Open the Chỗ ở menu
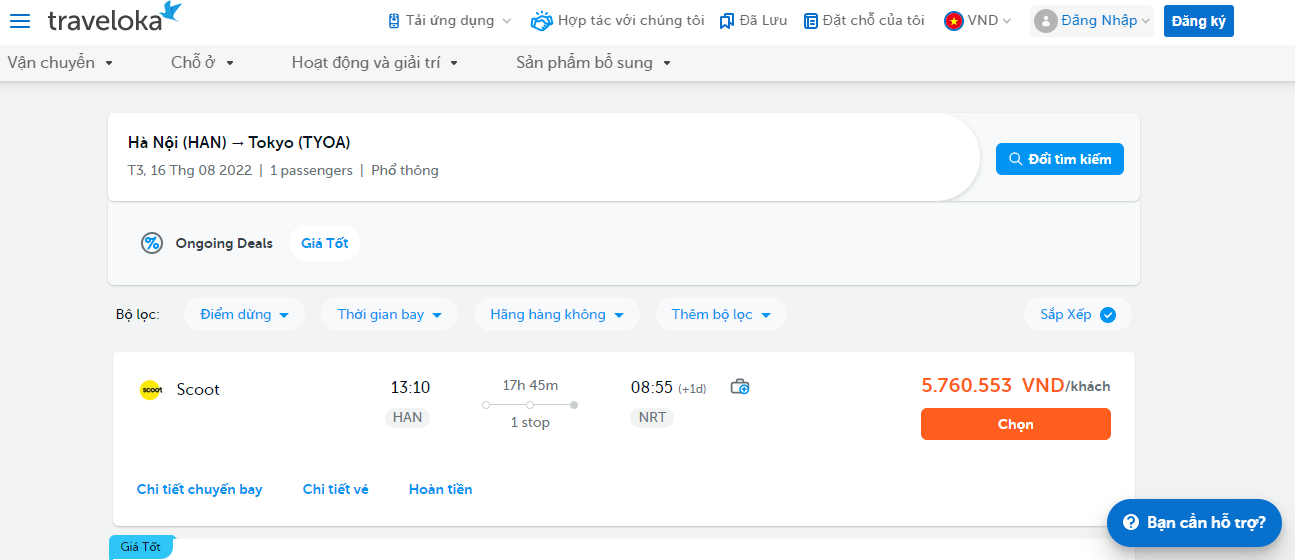This screenshot has width=1295, height=560. click(x=202, y=63)
